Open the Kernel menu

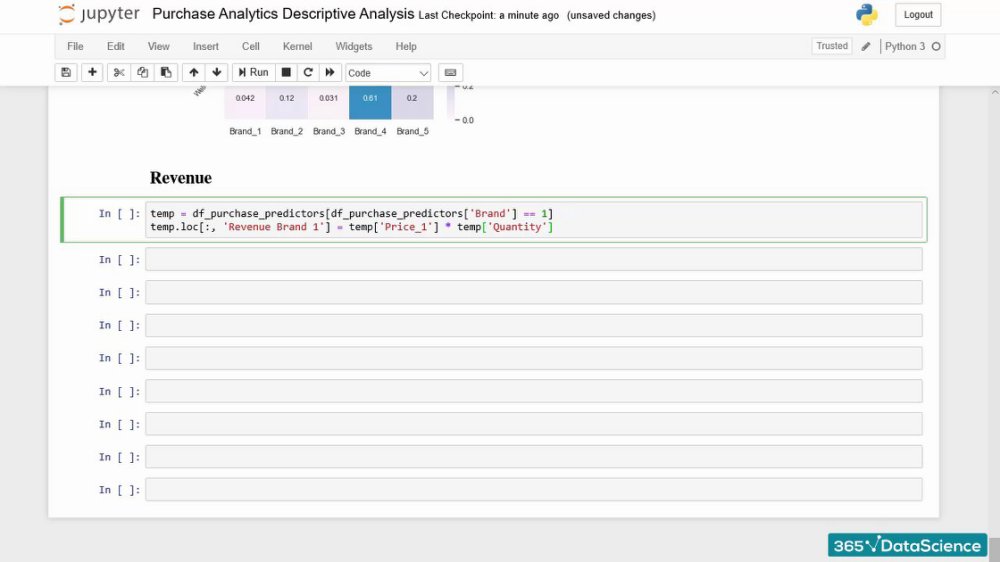298,47
